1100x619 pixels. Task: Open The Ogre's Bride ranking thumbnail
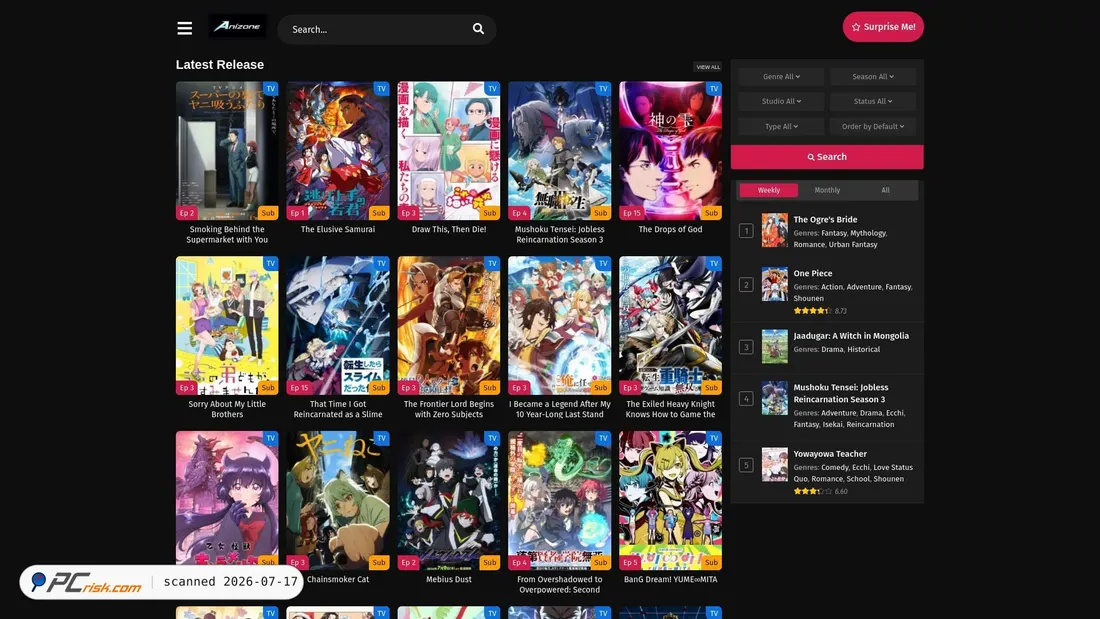[774, 230]
